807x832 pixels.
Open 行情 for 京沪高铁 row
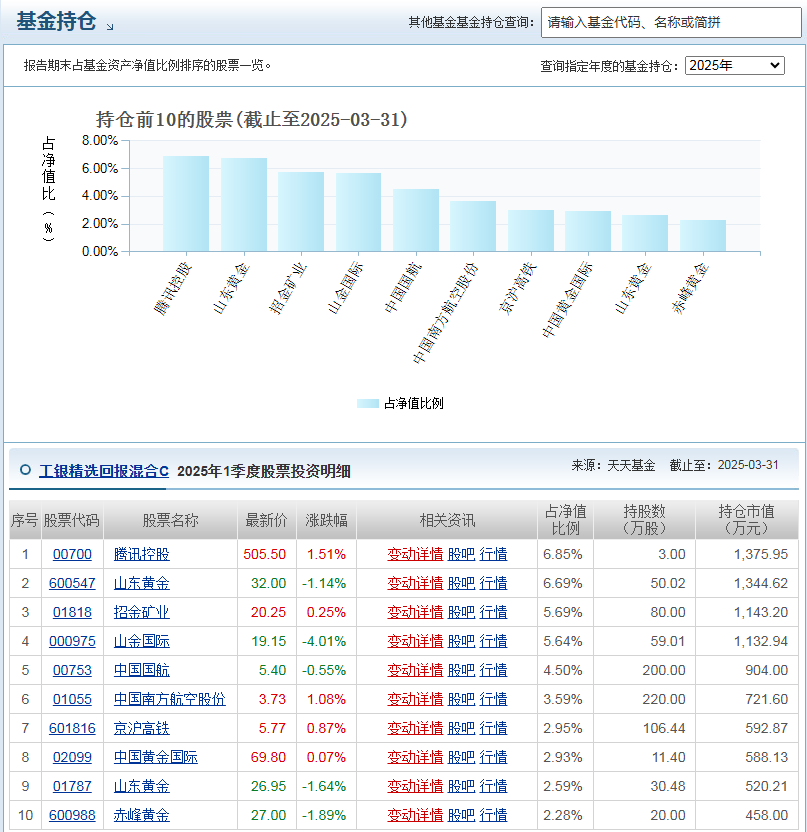(x=493, y=728)
